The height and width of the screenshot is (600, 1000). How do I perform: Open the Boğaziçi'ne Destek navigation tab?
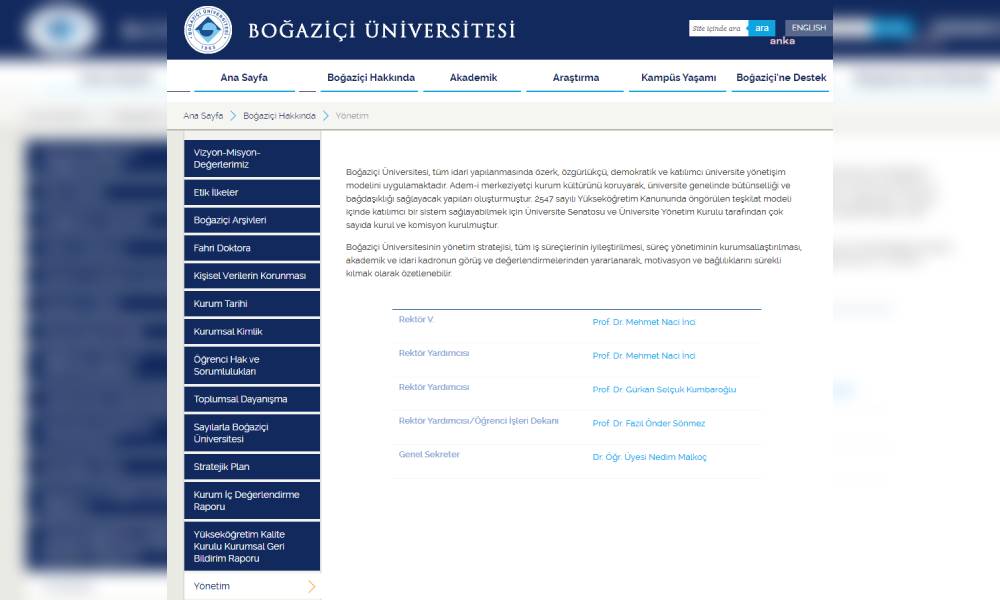(781, 78)
